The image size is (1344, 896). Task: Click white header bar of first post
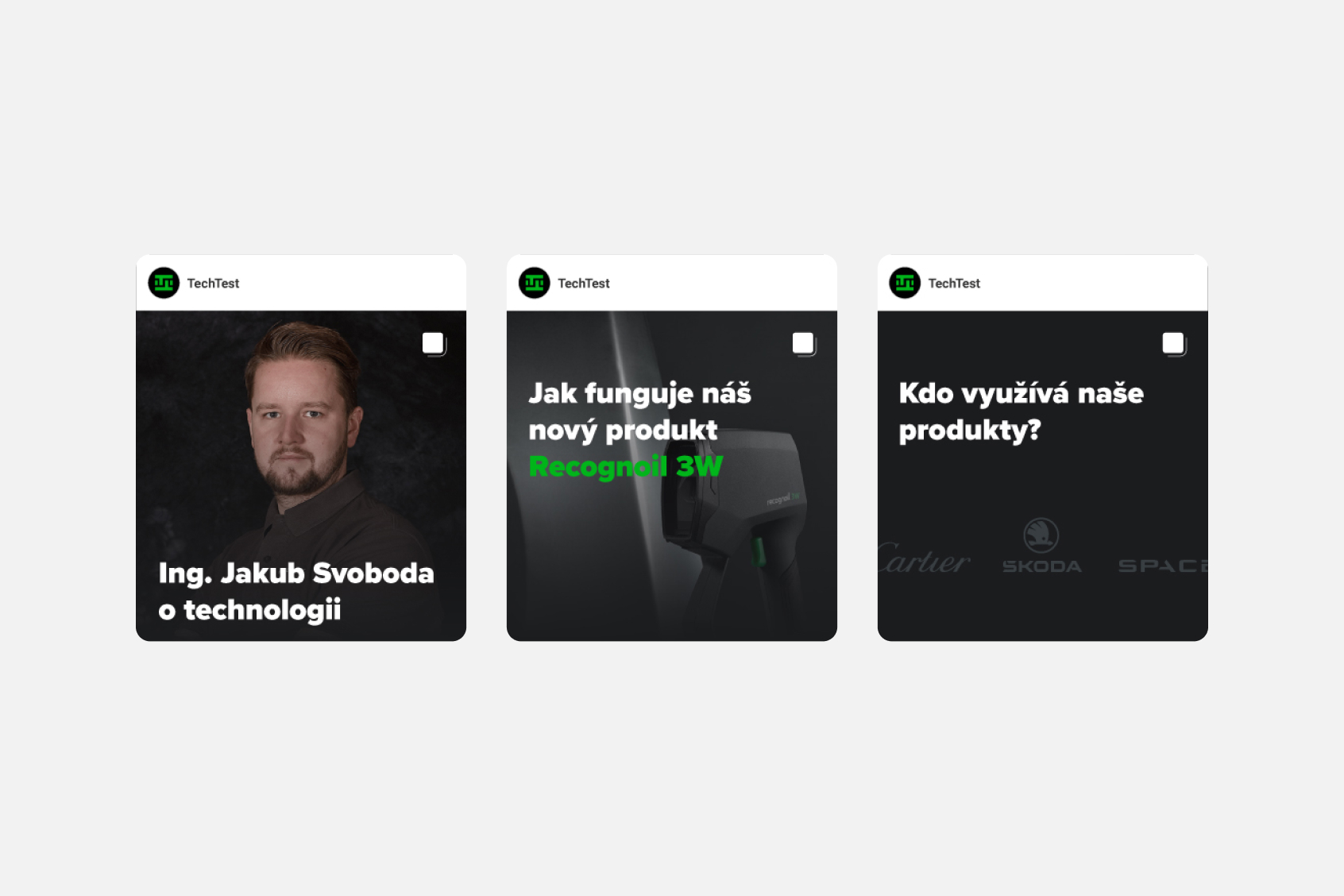click(x=301, y=283)
